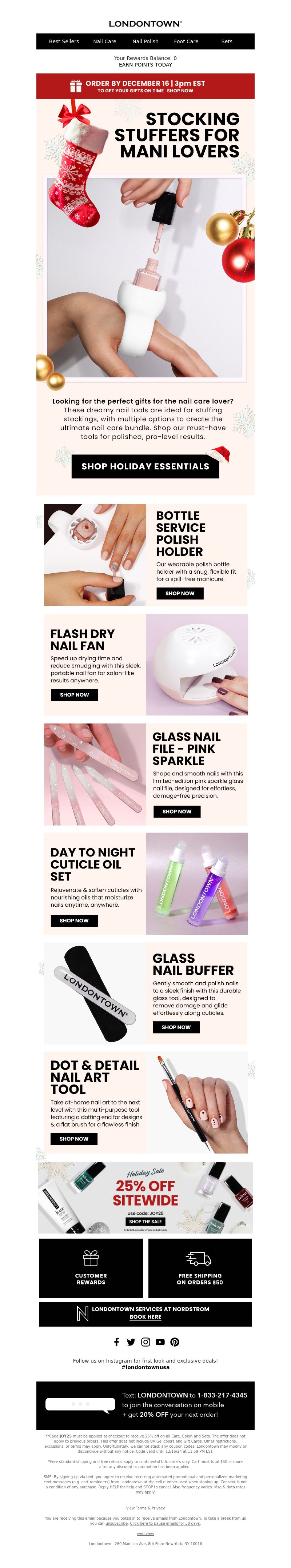Select the Nail Polish menu item
Image resolution: width=291 pixels, height=1568 pixels.
pos(145,41)
